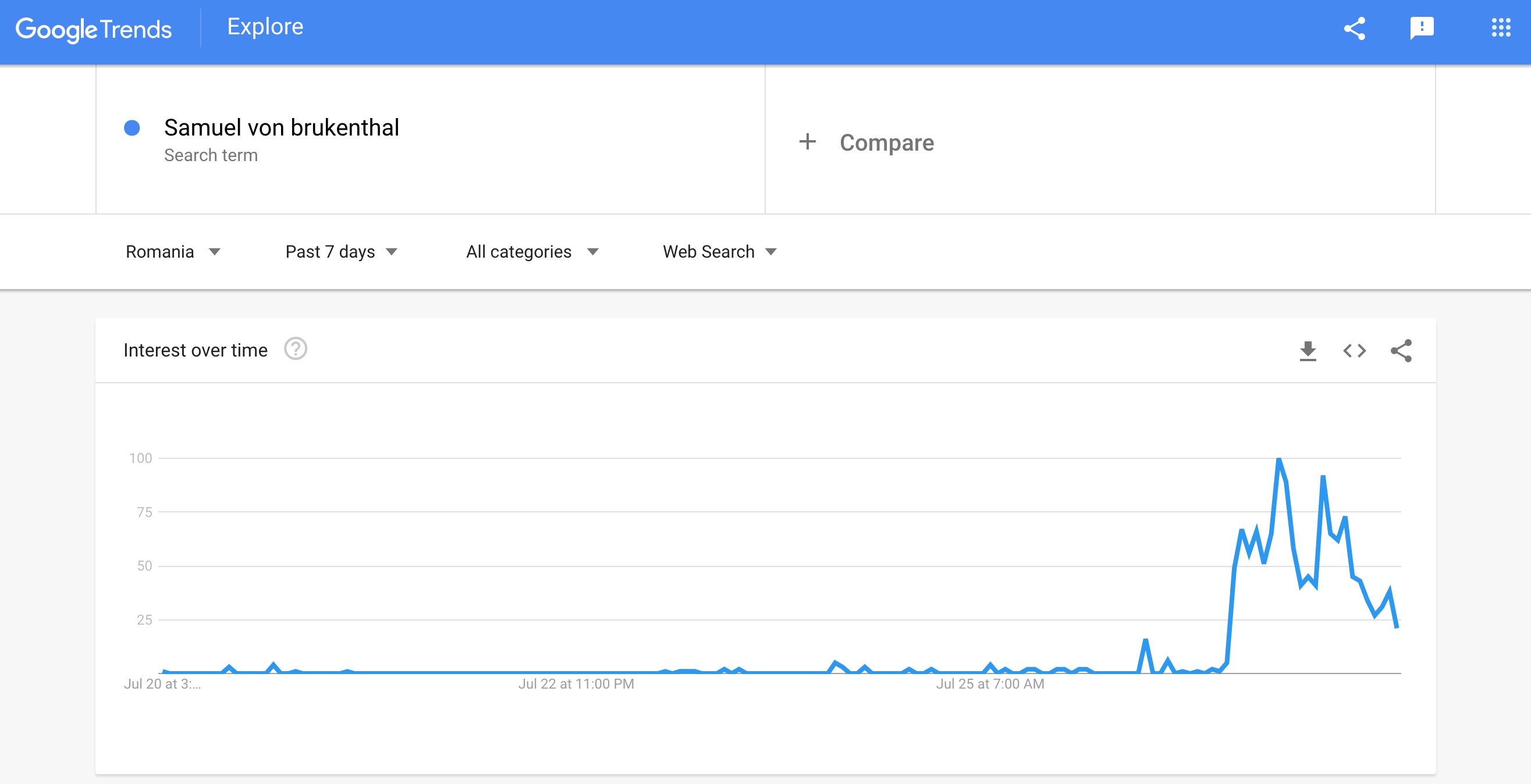Screen dimensions: 1531x784
Task: Download the Interest over time chart data
Action: pyautogui.click(x=1308, y=351)
